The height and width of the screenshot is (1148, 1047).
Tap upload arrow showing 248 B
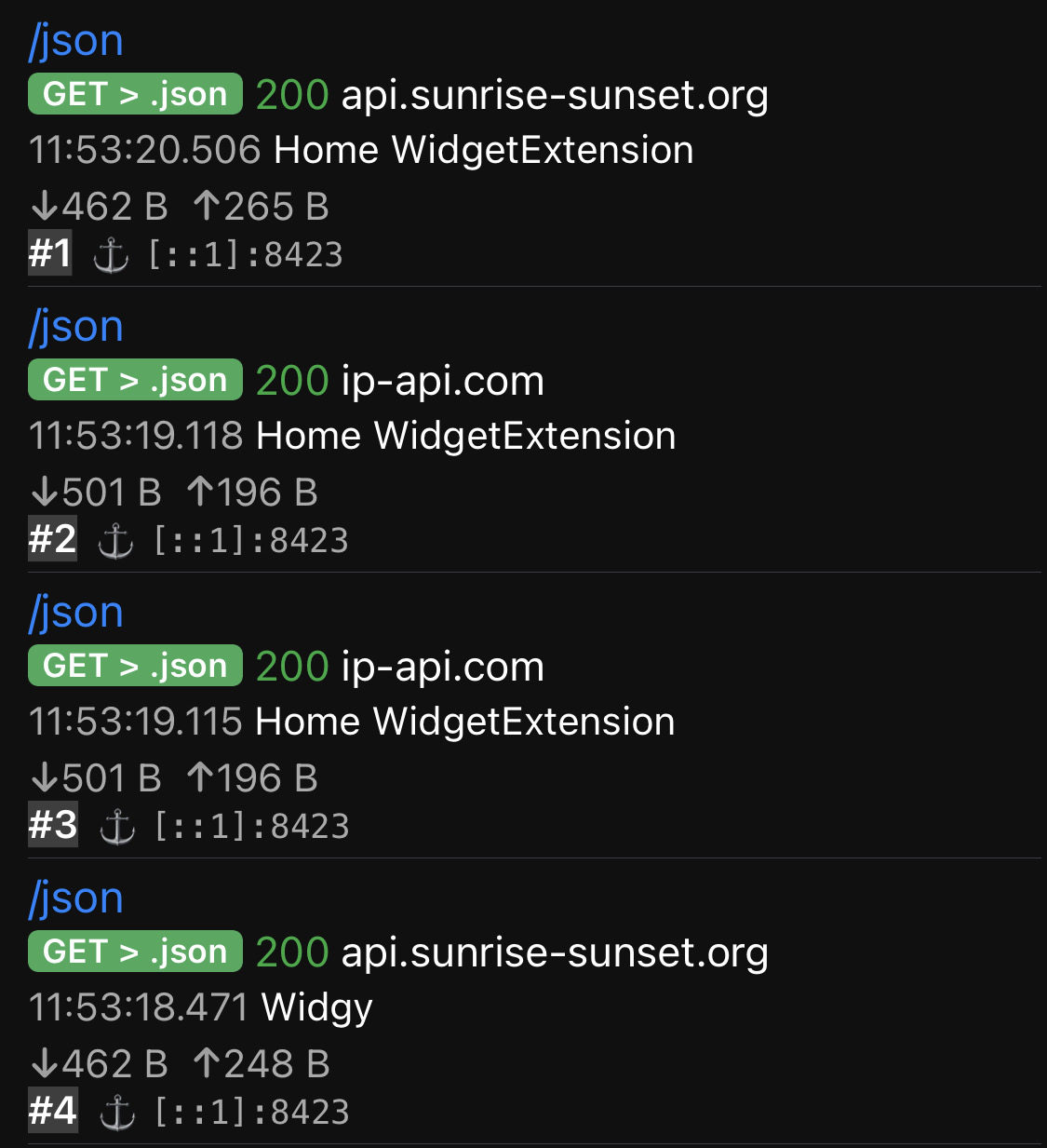206,1064
